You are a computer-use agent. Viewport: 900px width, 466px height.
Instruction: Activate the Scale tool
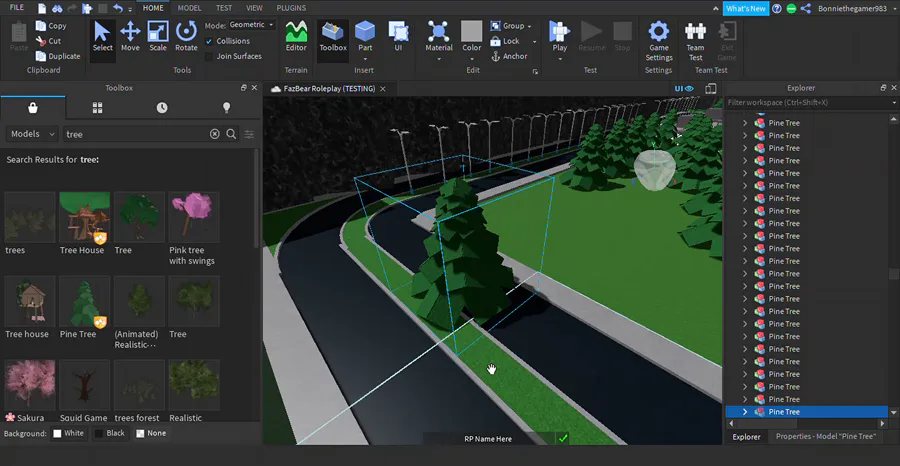point(158,36)
